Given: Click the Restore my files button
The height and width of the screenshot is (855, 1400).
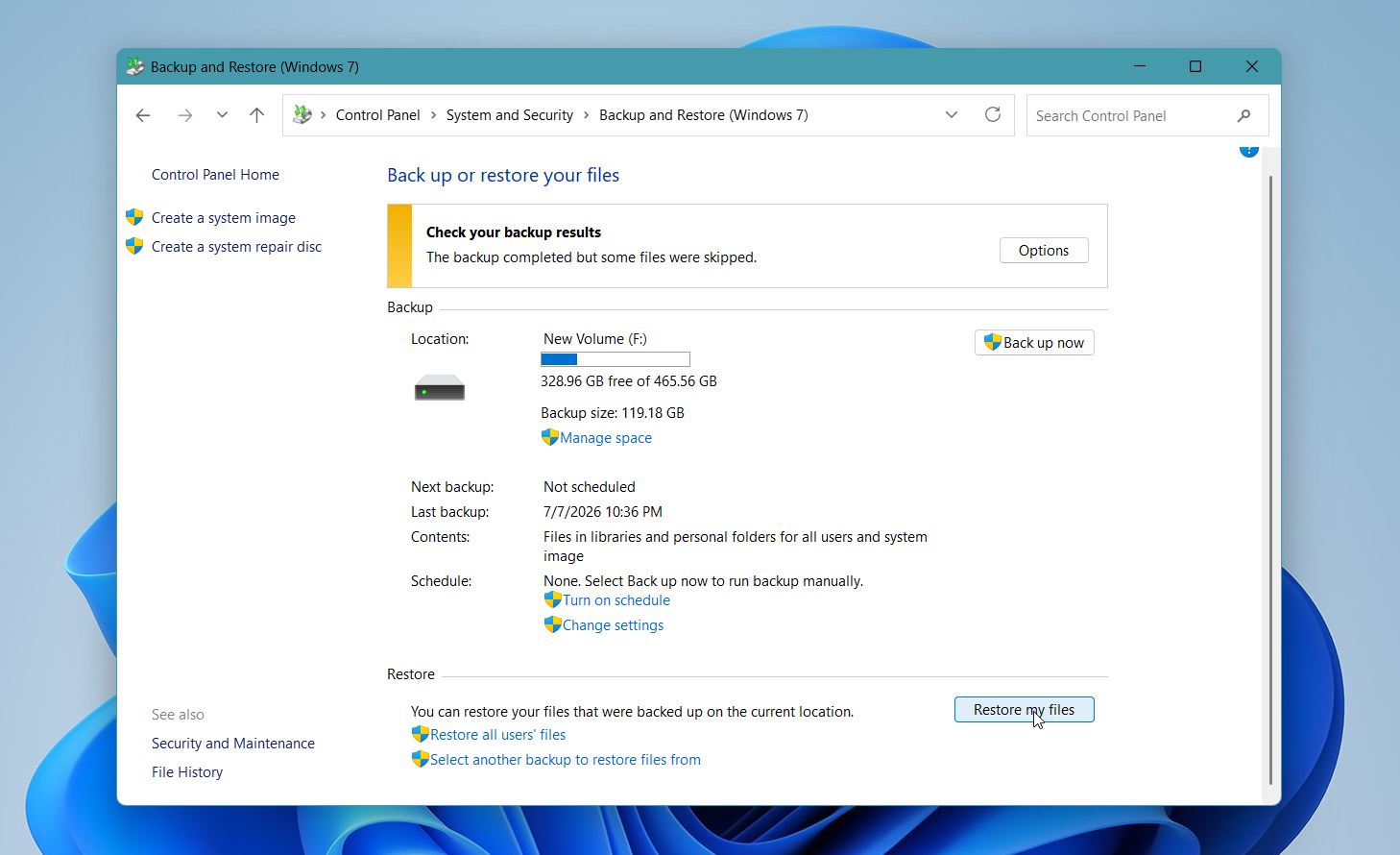Looking at the screenshot, I should (1024, 710).
